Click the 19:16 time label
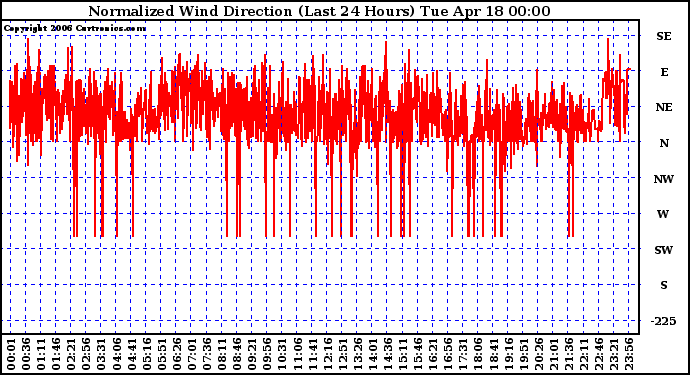This screenshot has height=375, width=690. pyautogui.click(x=508, y=354)
